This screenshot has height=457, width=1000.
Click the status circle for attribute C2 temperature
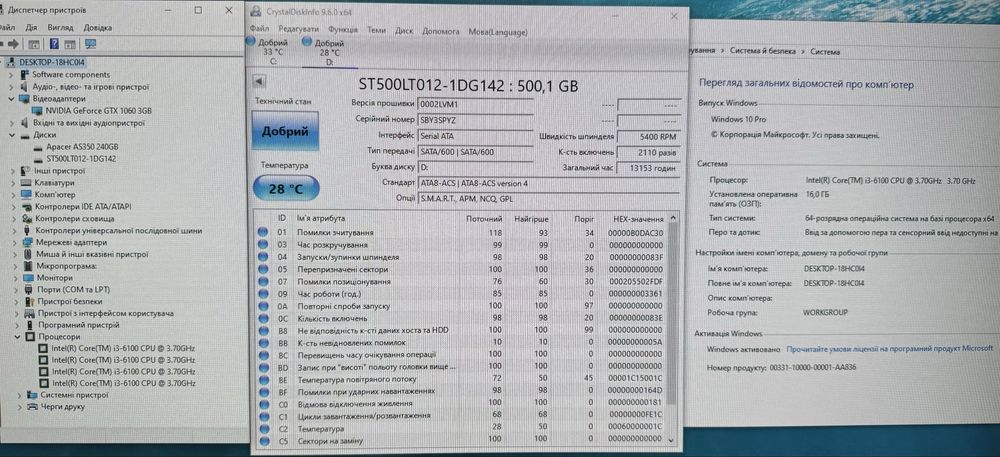tap(263, 428)
